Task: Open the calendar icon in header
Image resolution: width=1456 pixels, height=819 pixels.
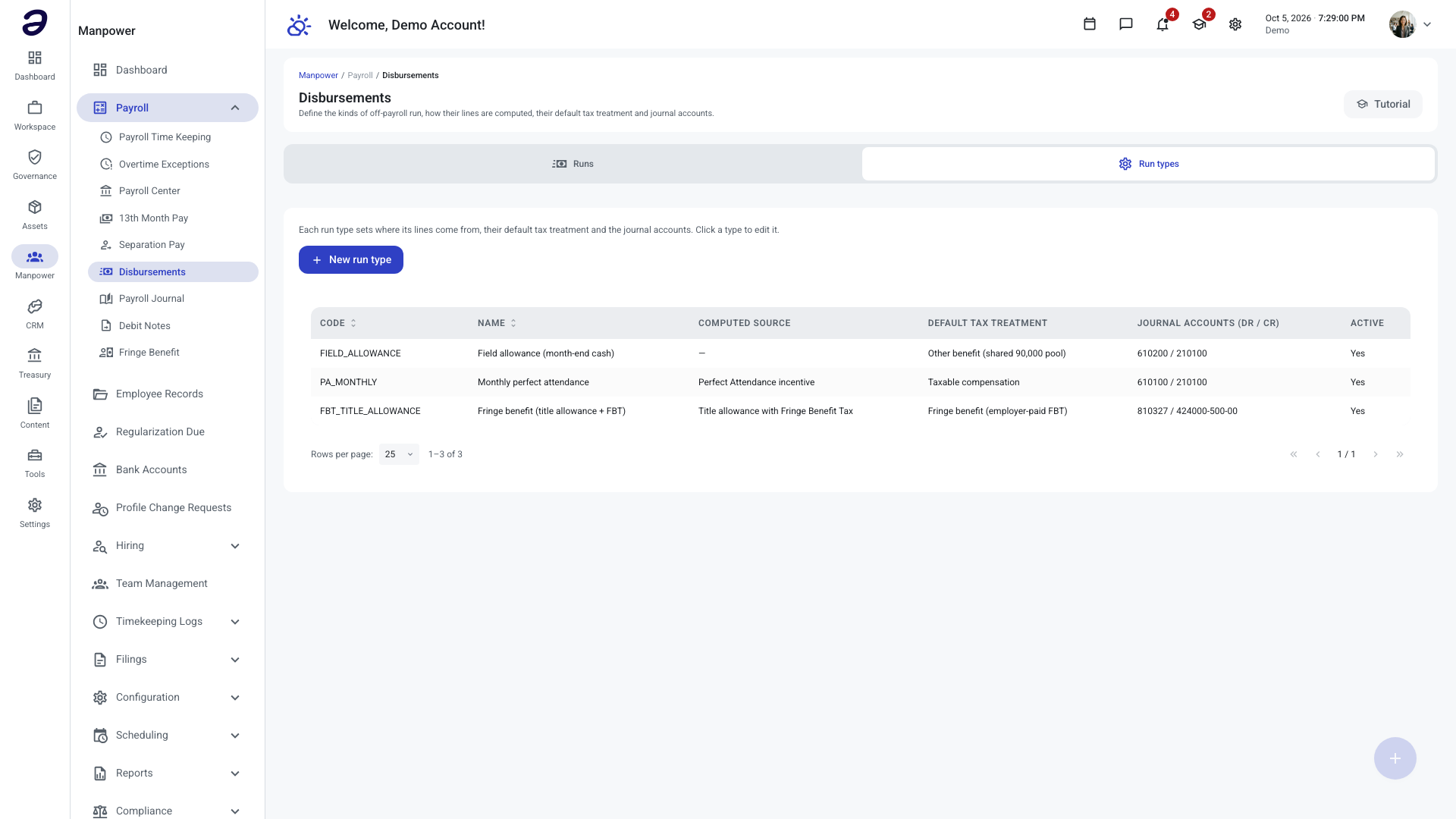Action: [1090, 24]
